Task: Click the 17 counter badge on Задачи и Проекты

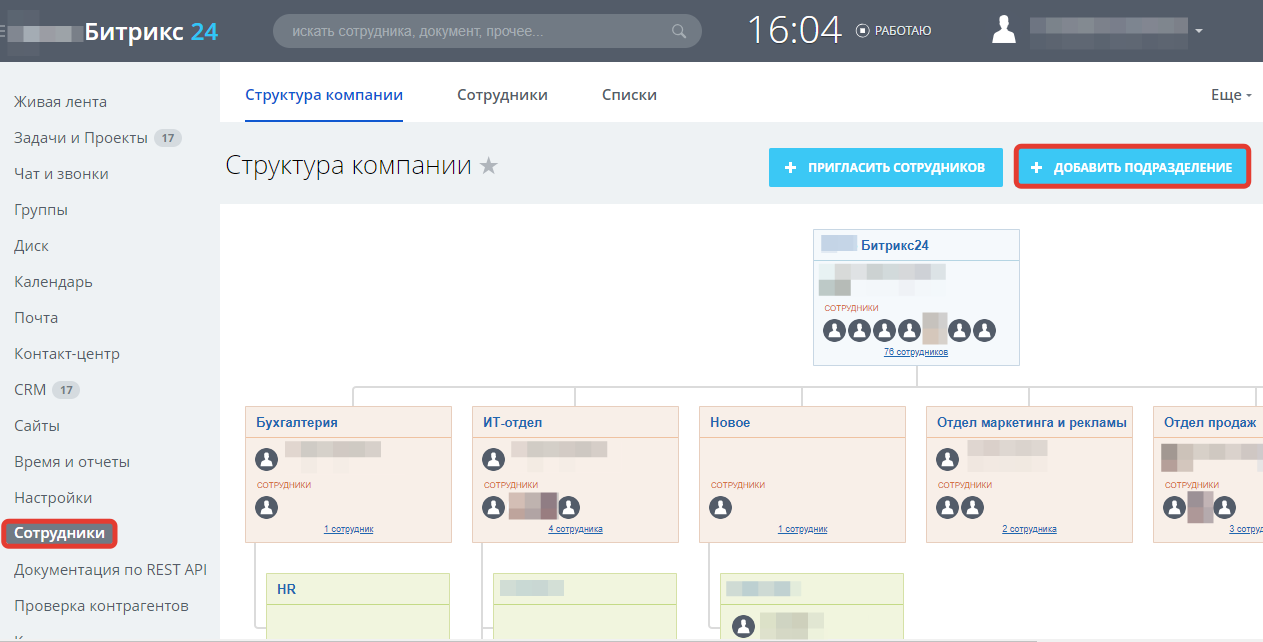Action: point(167,138)
